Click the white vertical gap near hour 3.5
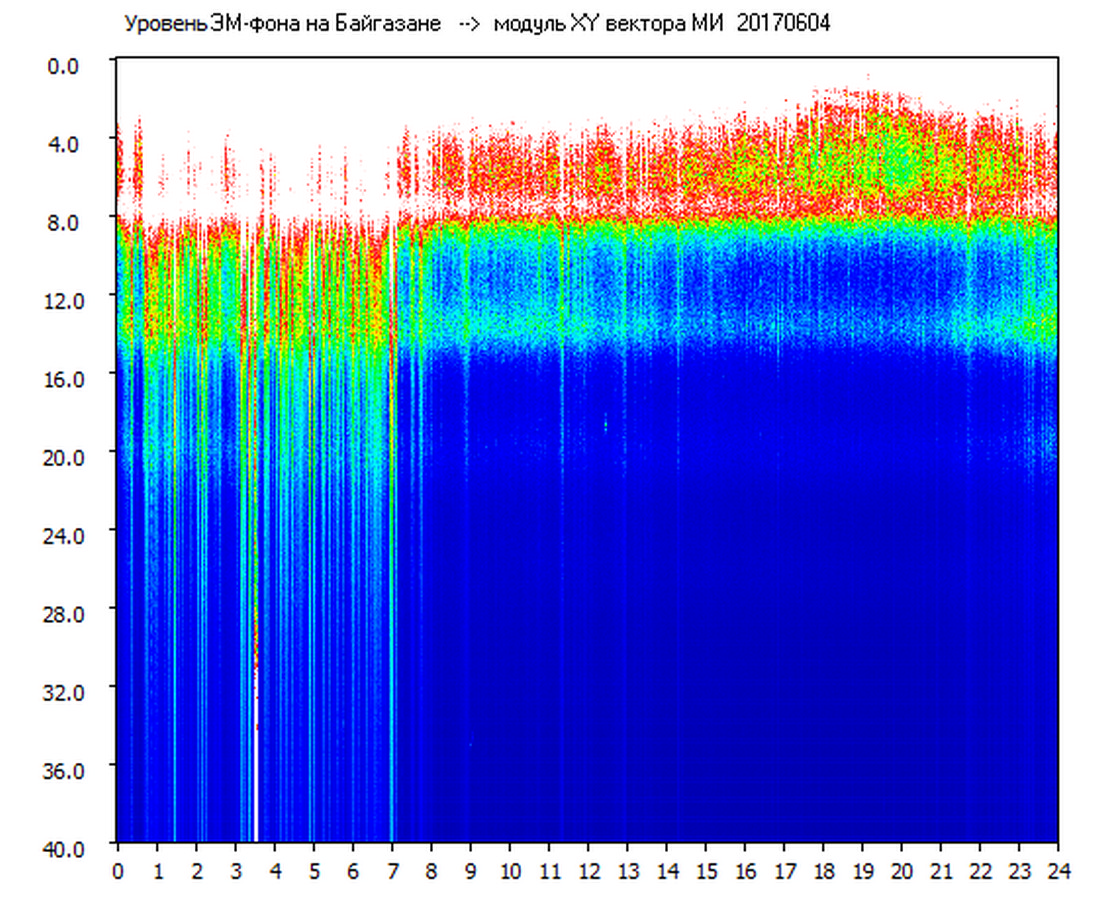 pyautogui.click(x=255, y=760)
